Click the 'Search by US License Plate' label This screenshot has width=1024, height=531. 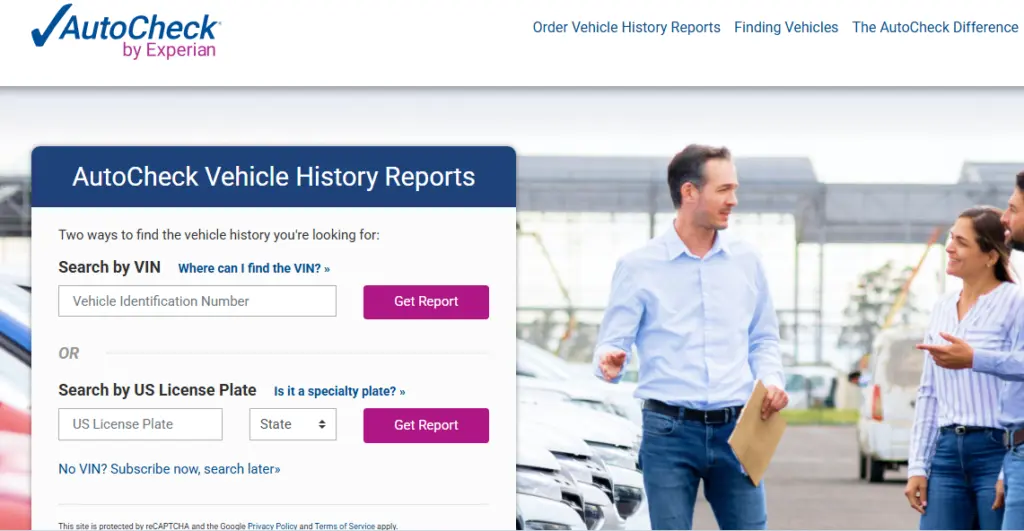click(x=157, y=390)
